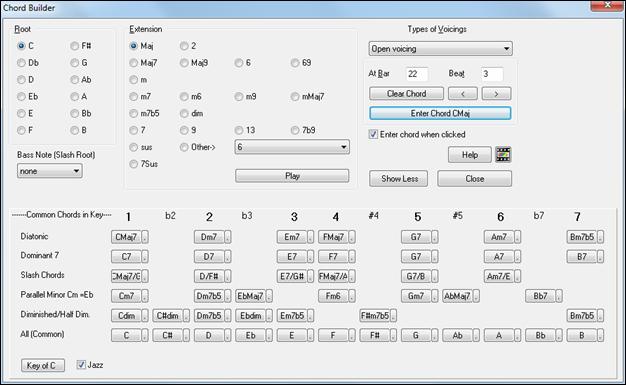This screenshot has width=626, height=385.
Task: Click the Clear Chord button
Action: (406, 94)
